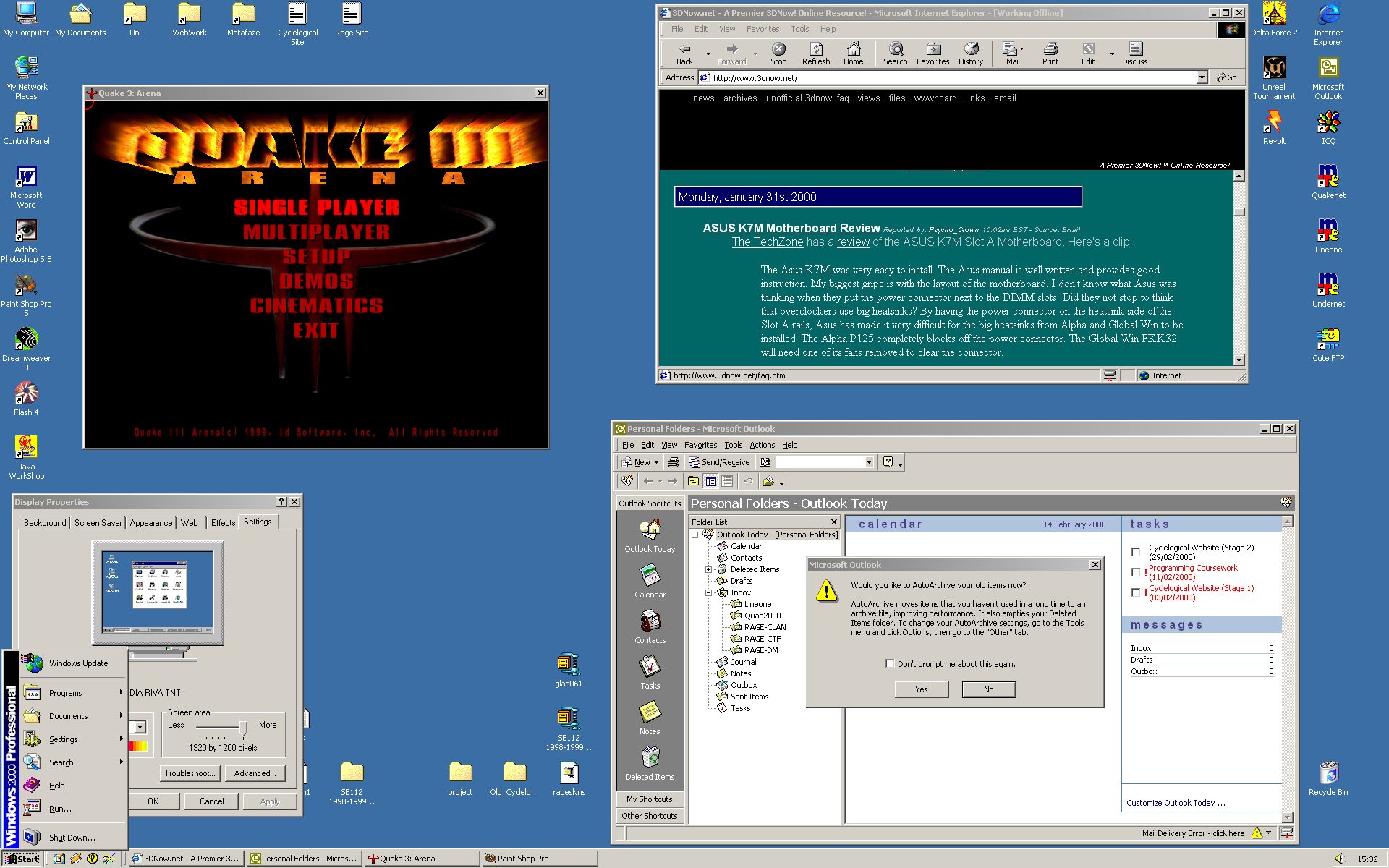Switch to the Screen Saver tab

click(x=98, y=523)
